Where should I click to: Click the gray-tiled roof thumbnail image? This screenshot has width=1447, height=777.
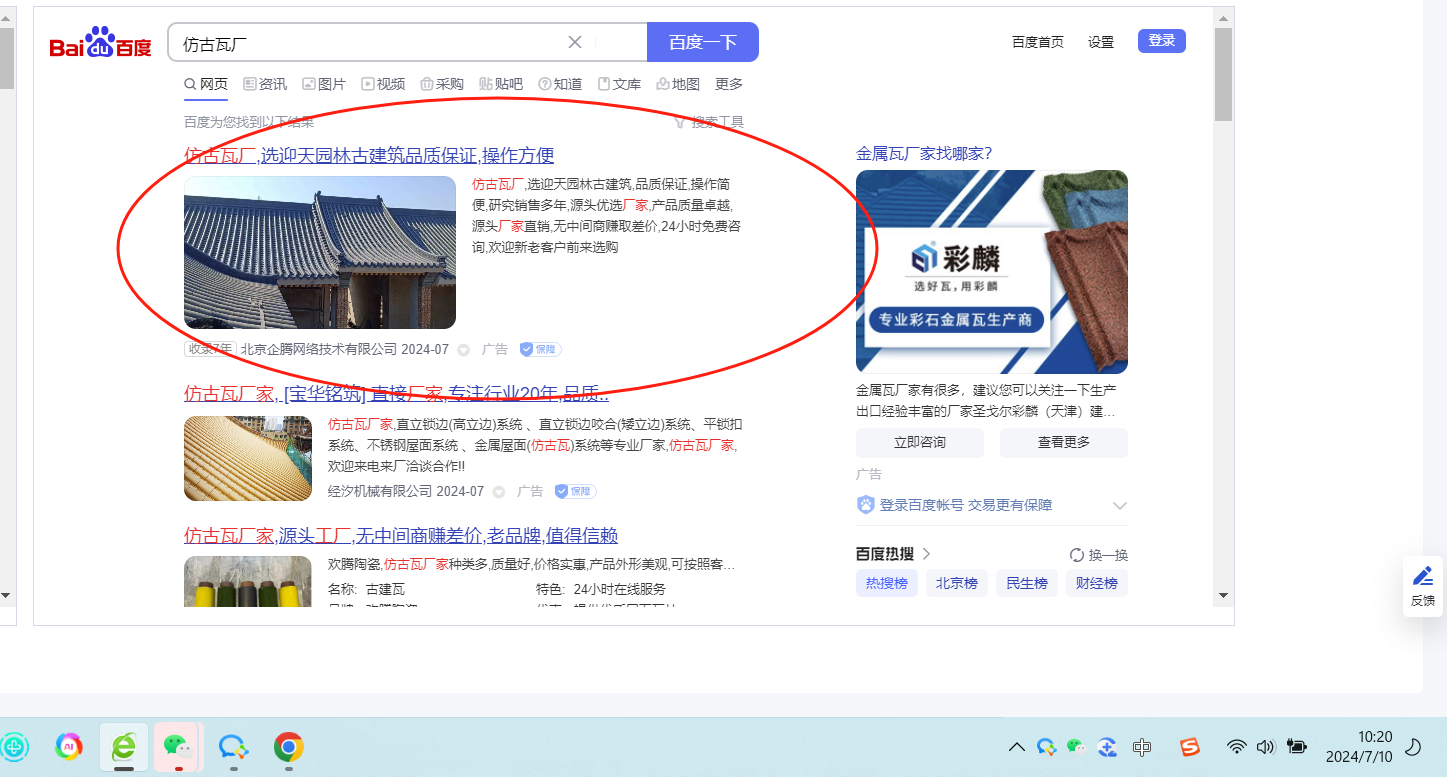320,252
